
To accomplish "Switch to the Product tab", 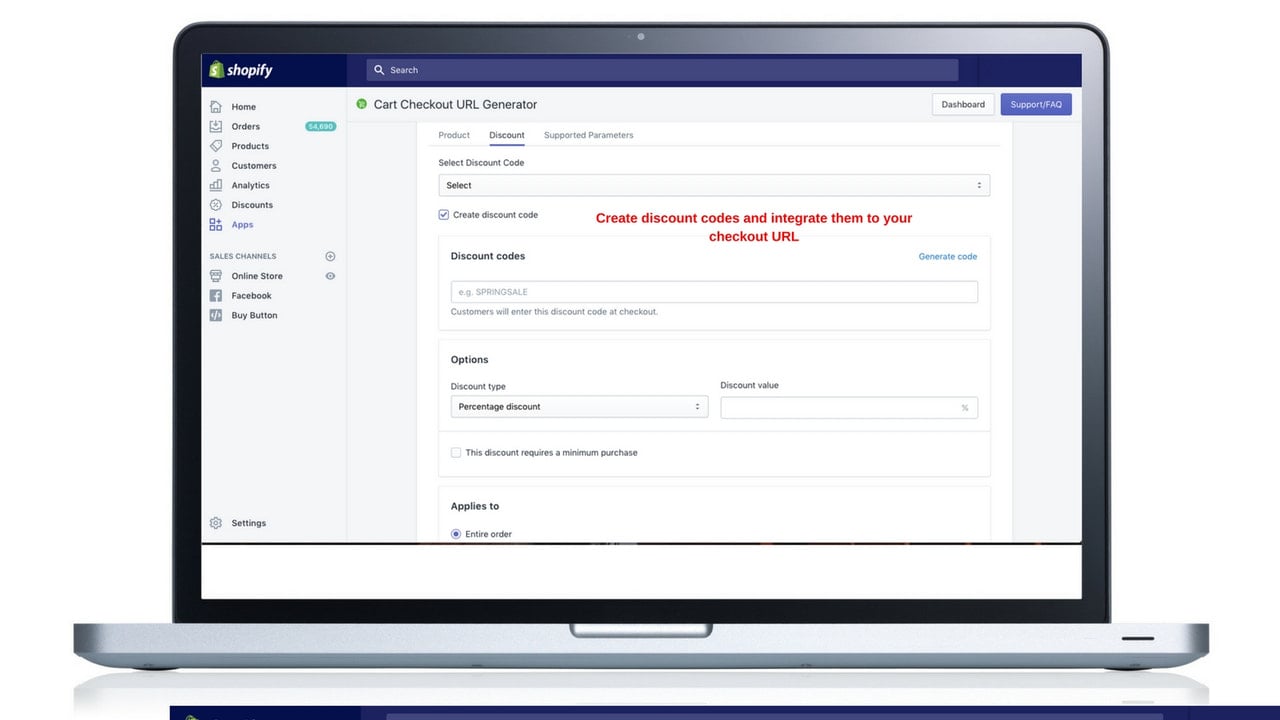I will click(454, 135).
